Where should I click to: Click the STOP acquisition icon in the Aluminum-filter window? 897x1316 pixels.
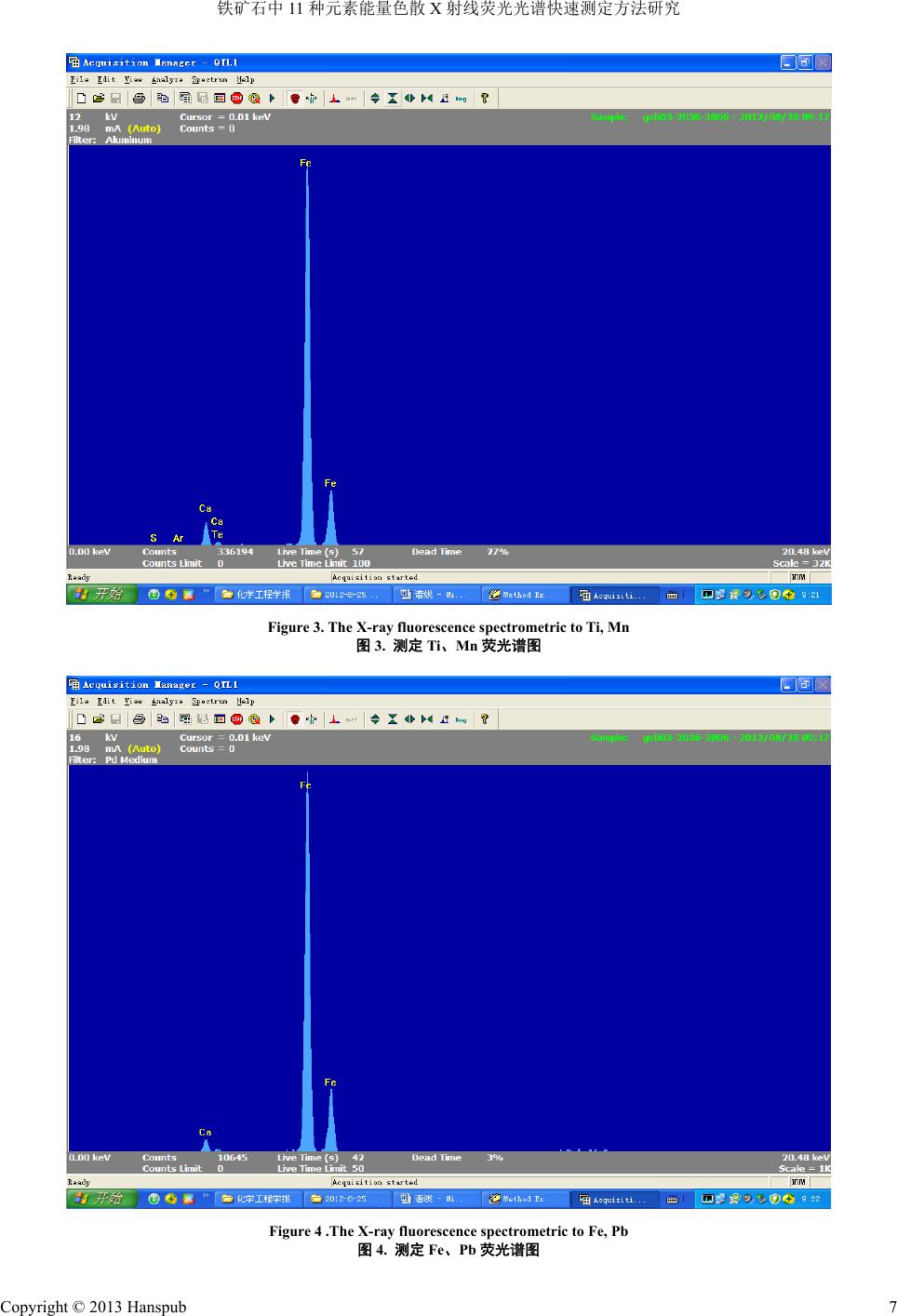pyautogui.click(x=236, y=98)
